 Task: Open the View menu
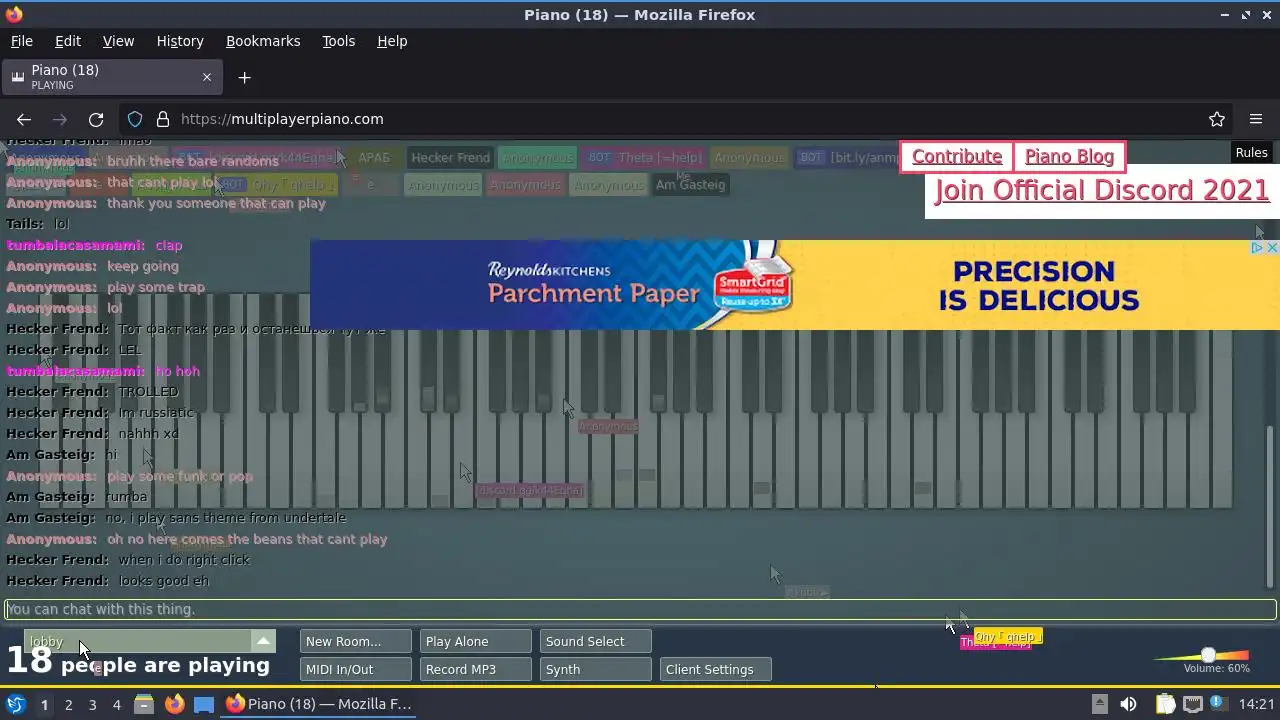[118, 41]
